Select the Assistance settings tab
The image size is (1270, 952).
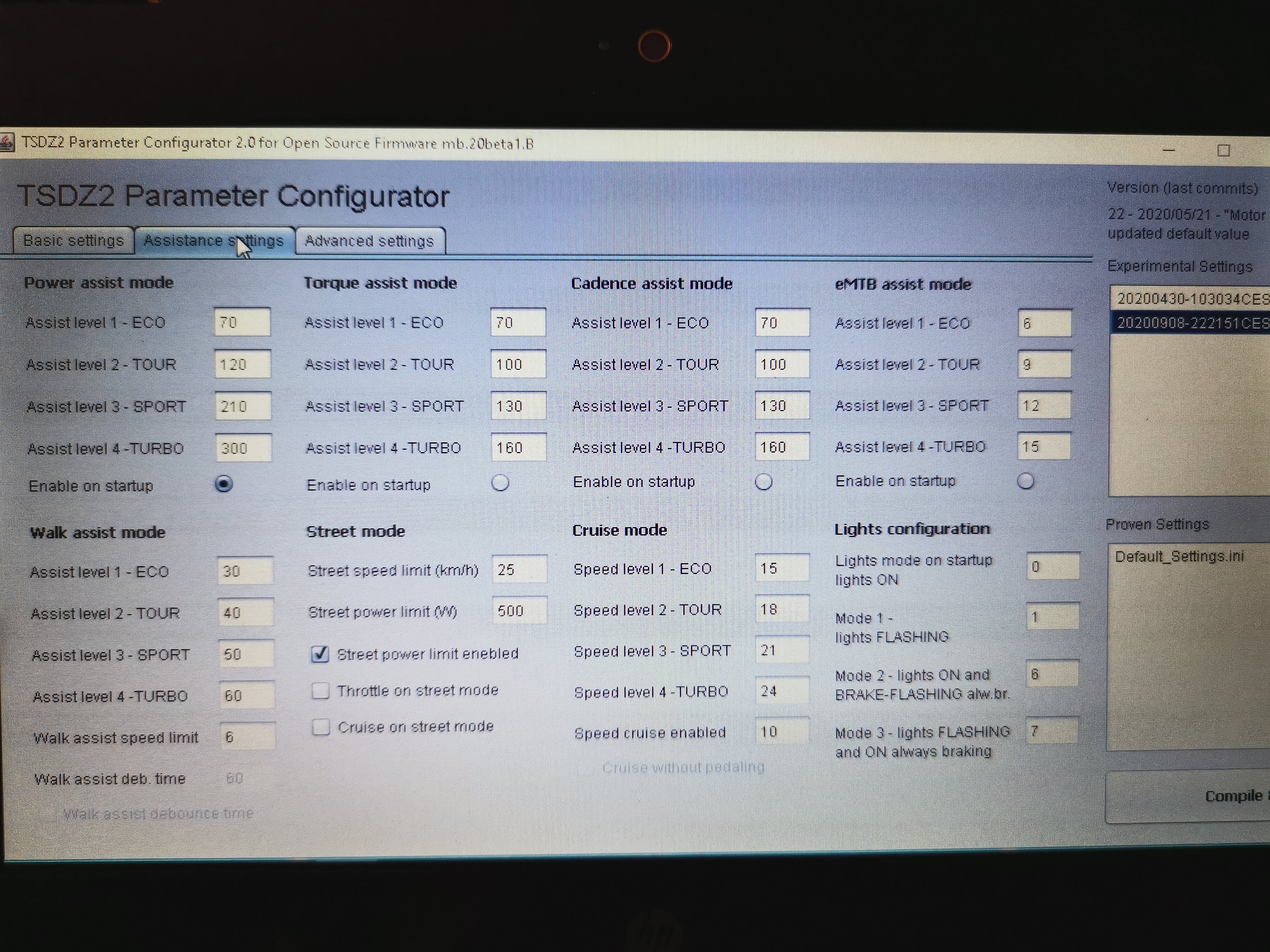click(213, 240)
